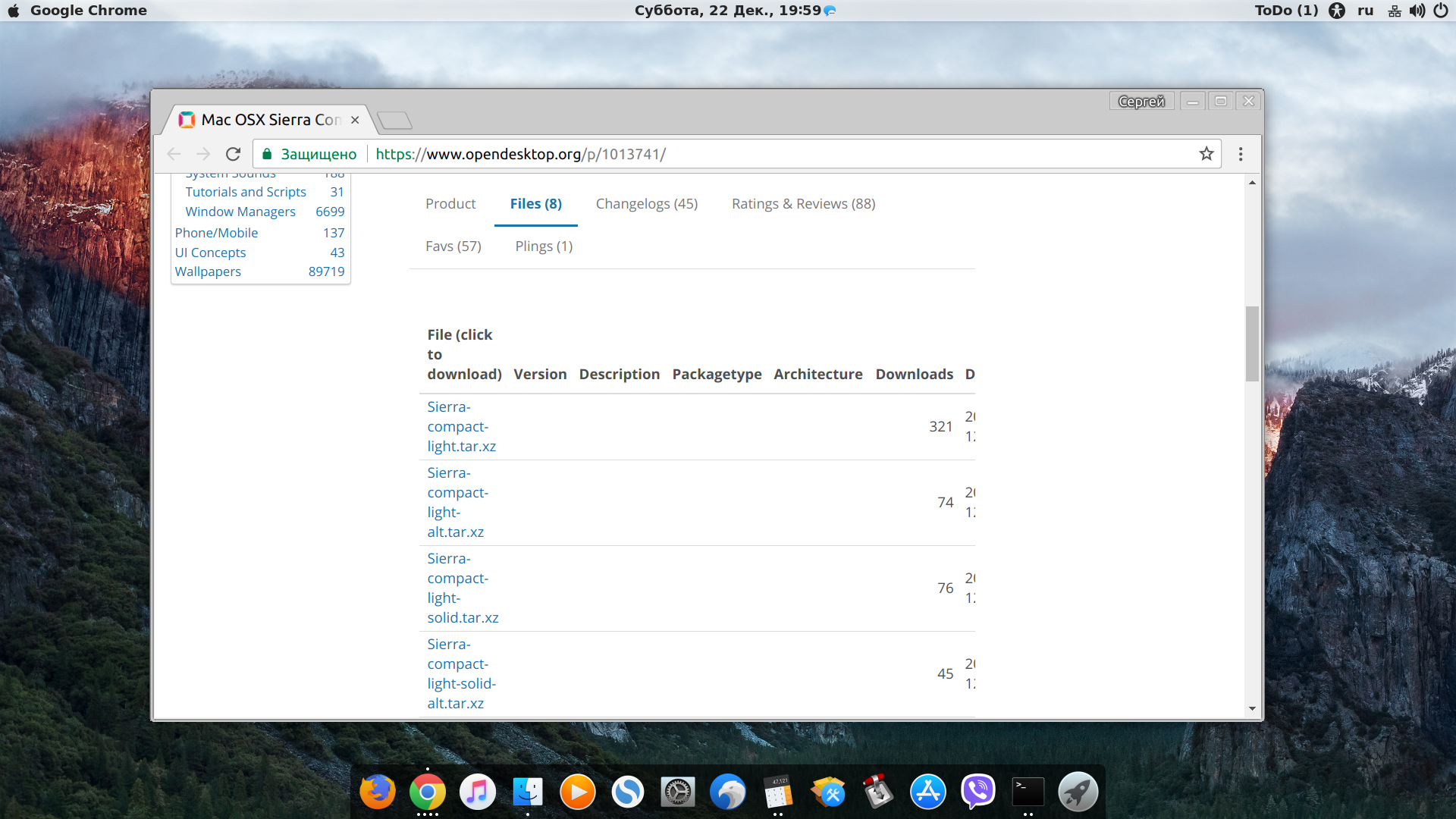This screenshot has width=1456, height=819.
Task: Open the music iTunes icon in dock
Action: (x=478, y=792)
